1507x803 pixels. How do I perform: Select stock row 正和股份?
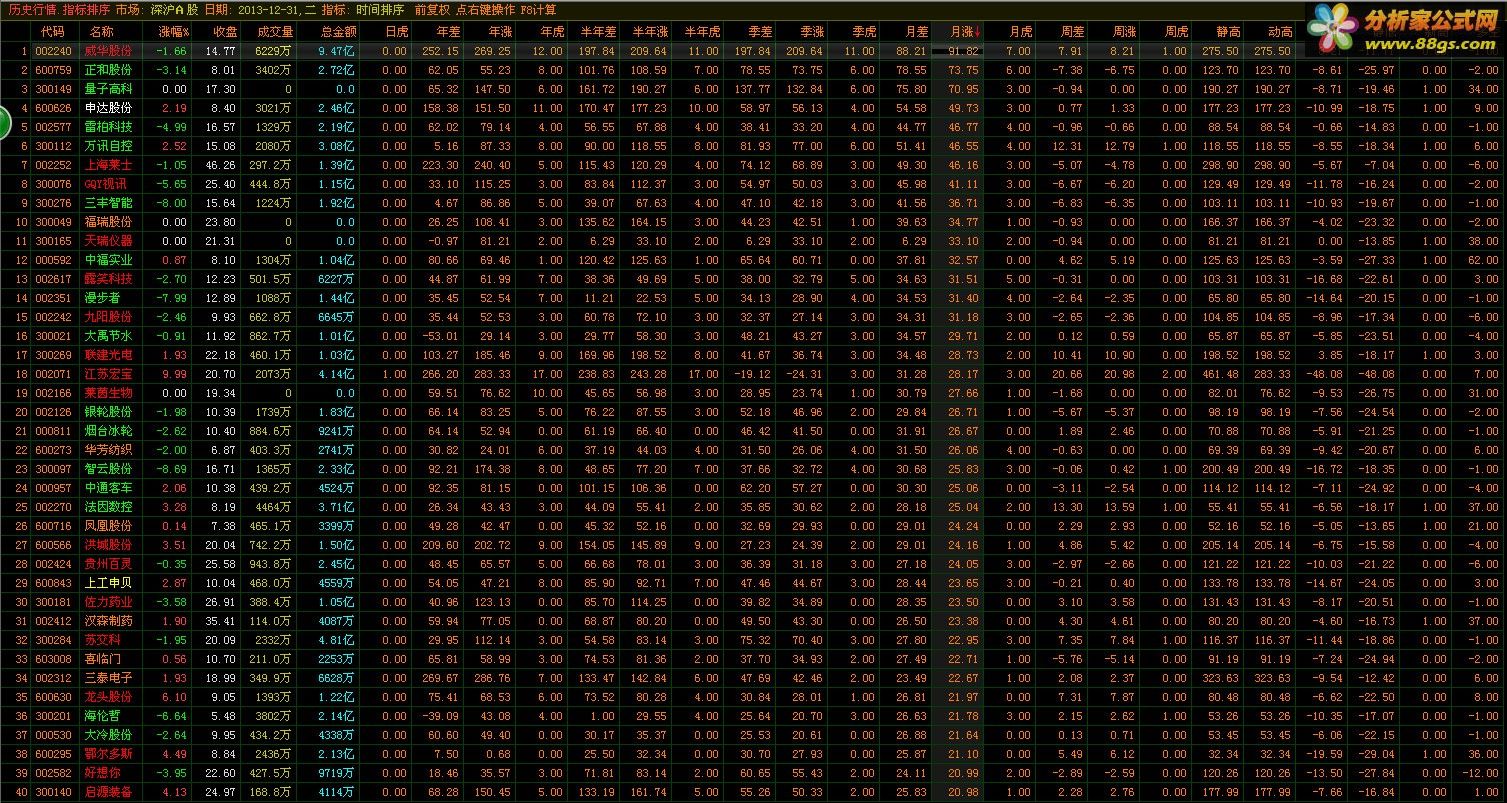(753, 70)
